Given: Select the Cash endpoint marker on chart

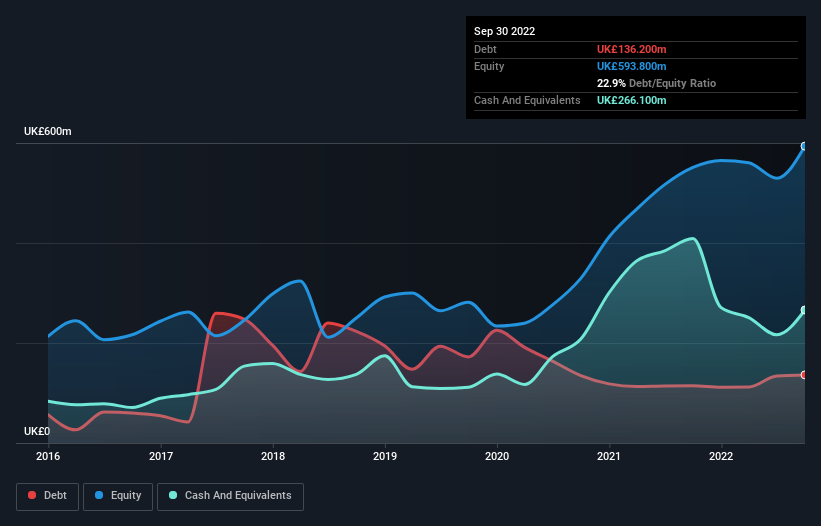Looking at the screenshot, I should 804,310.
